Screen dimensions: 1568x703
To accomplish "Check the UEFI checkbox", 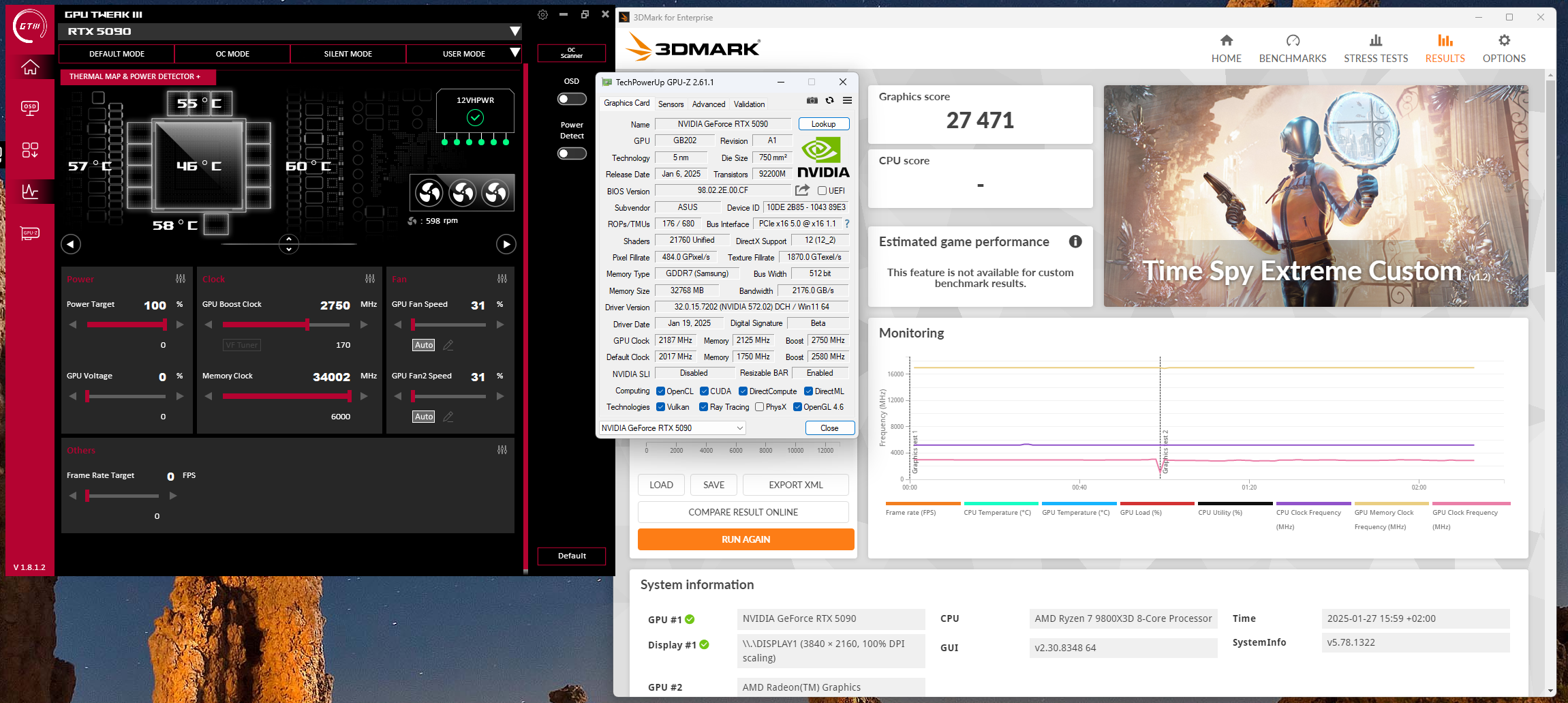I will click(x=822, y=191).
